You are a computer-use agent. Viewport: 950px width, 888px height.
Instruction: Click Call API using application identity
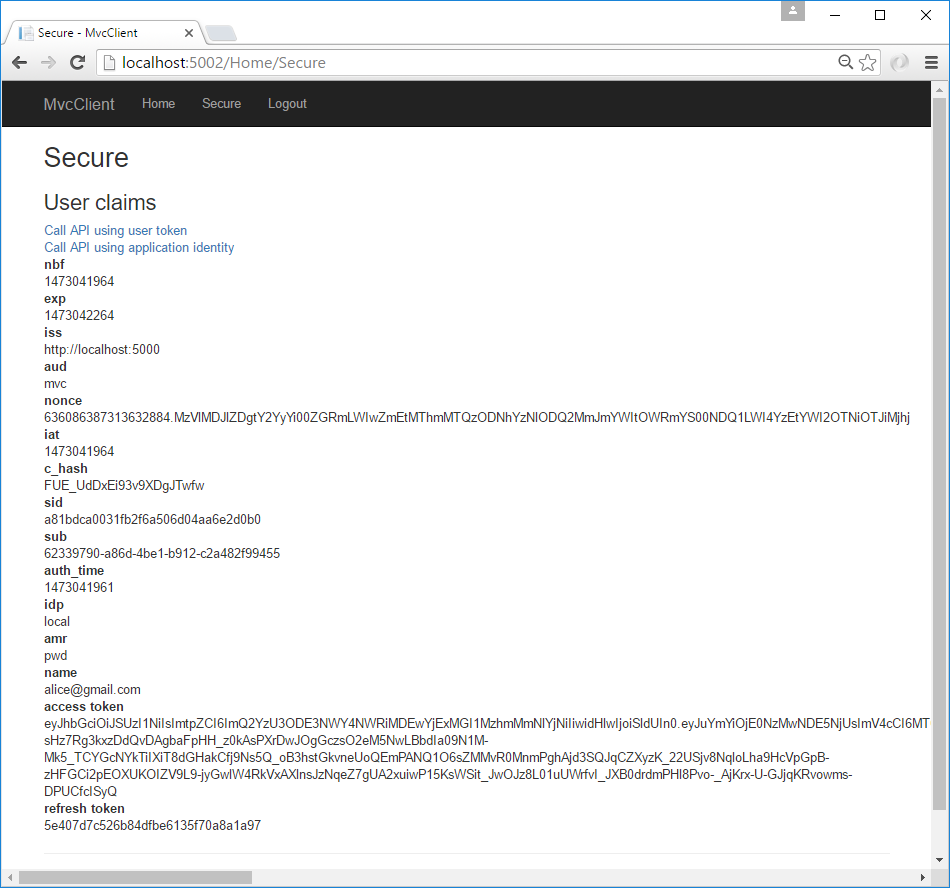(x=139, y=248)
